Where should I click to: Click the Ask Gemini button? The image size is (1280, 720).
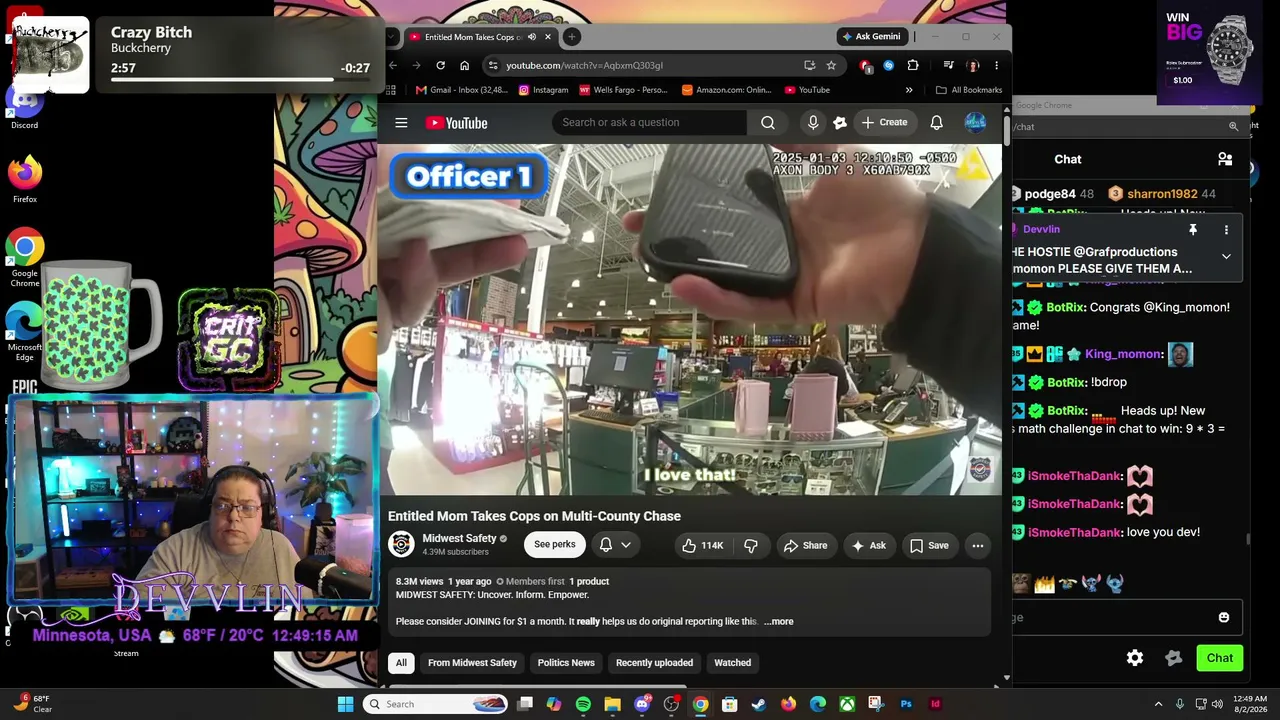[872, 37]
